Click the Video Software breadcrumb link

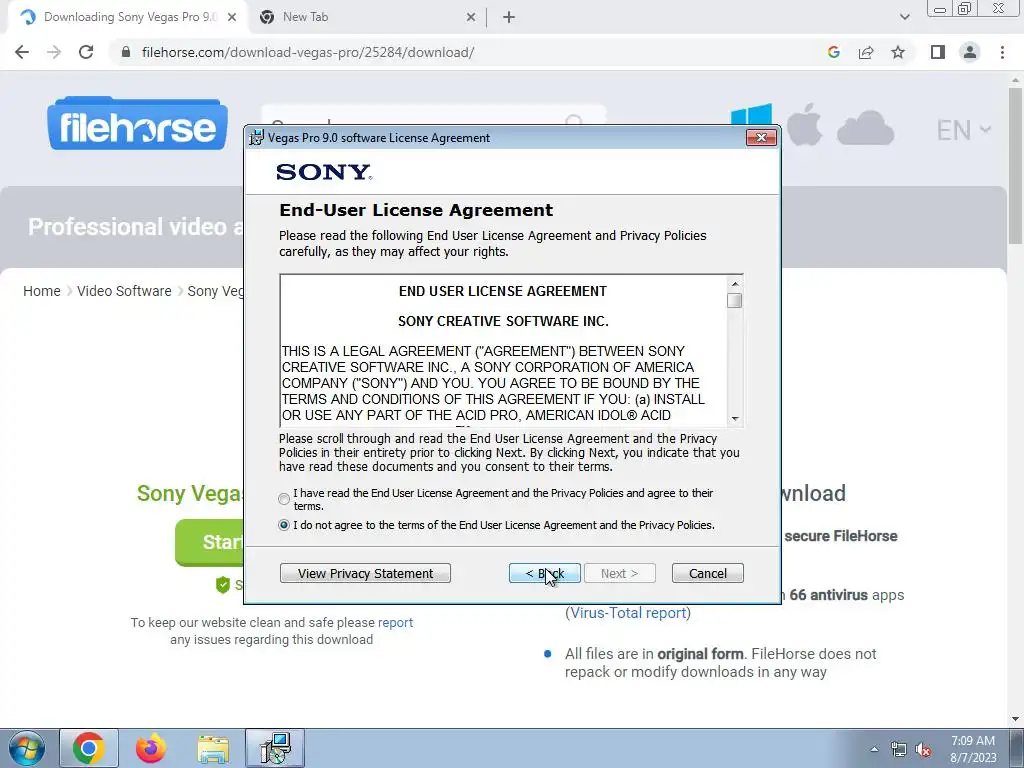tap(124, 291)
